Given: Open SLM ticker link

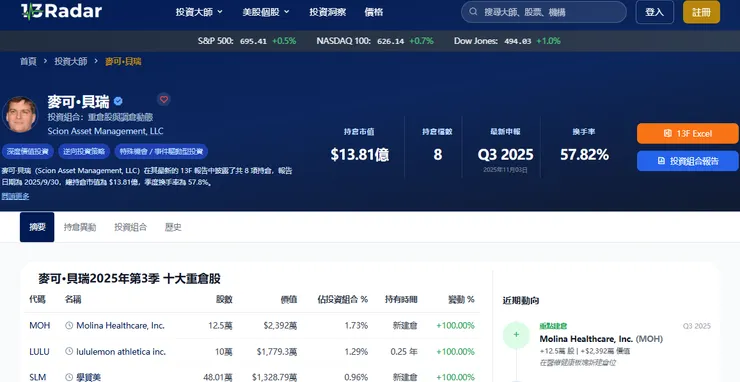Looking at the screenshot, I should 38,377.
